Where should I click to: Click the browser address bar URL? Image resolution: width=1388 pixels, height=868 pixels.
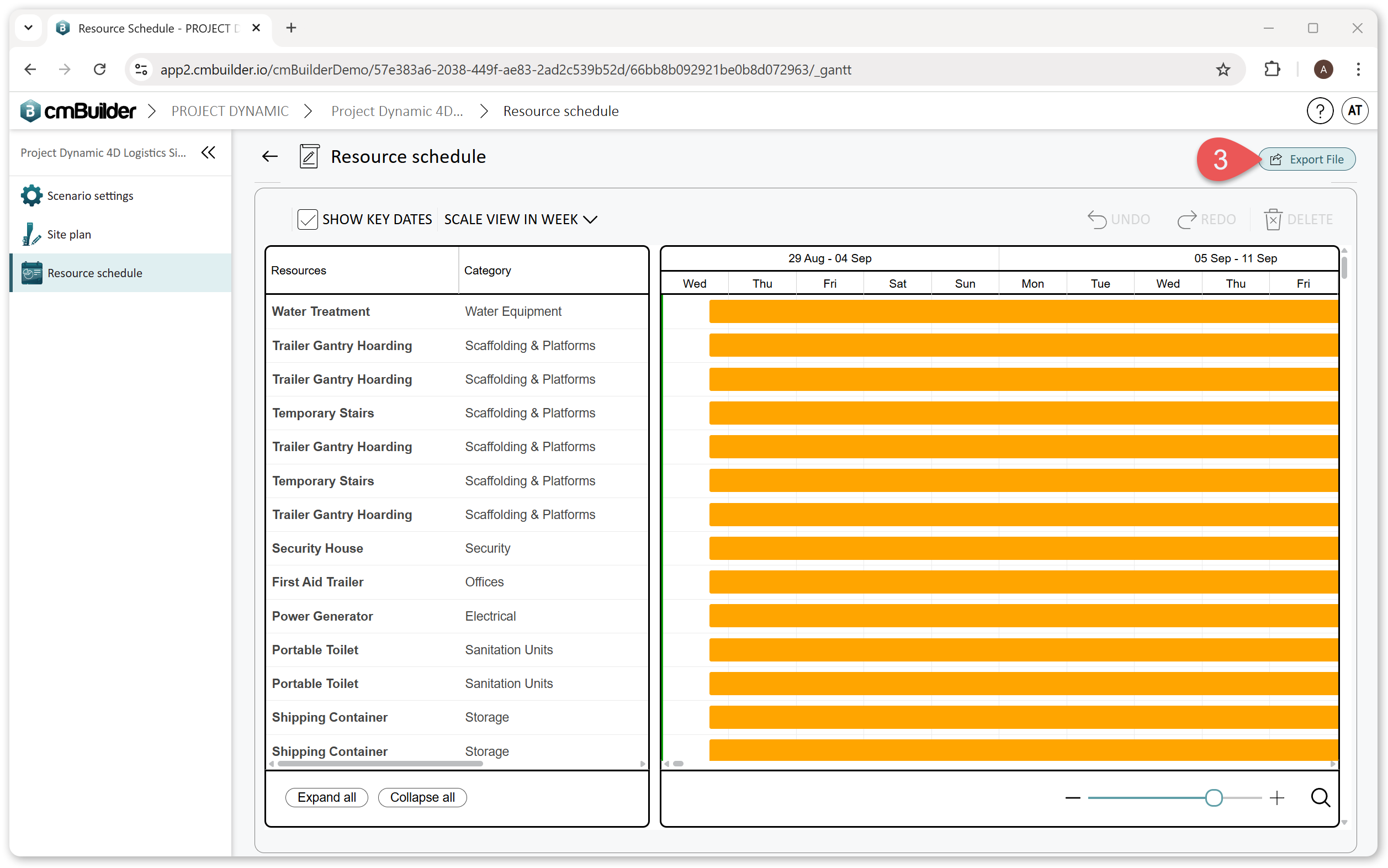505,70
